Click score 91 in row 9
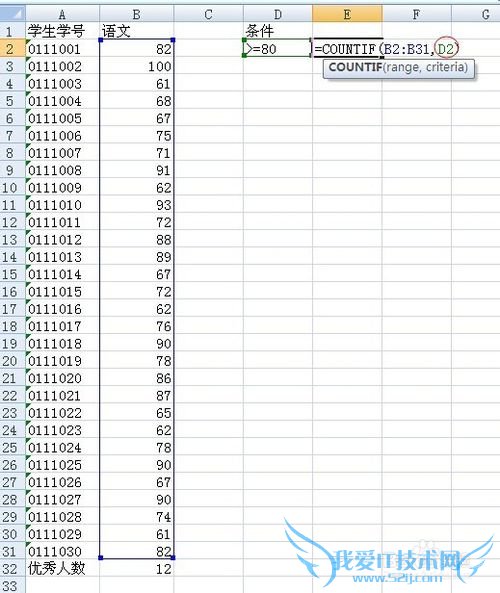Image resolution: width=500 pixels, height=593 pixels. [137, 170]
